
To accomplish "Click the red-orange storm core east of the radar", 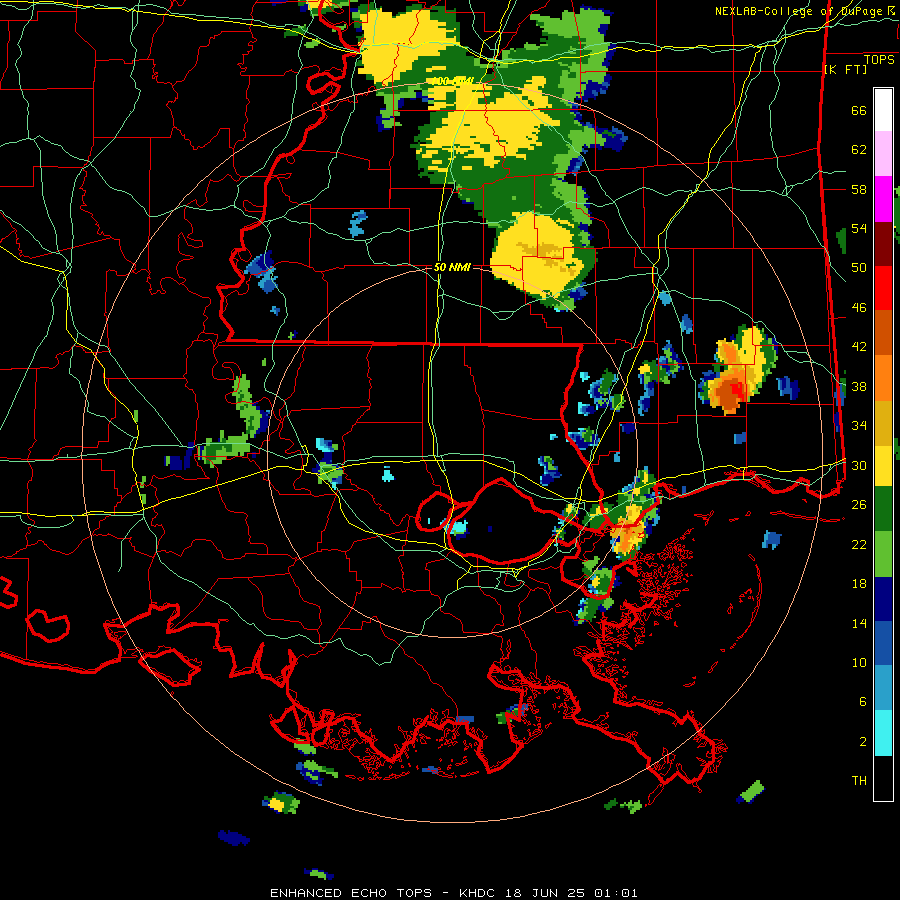I will click(x=730, y=391).
